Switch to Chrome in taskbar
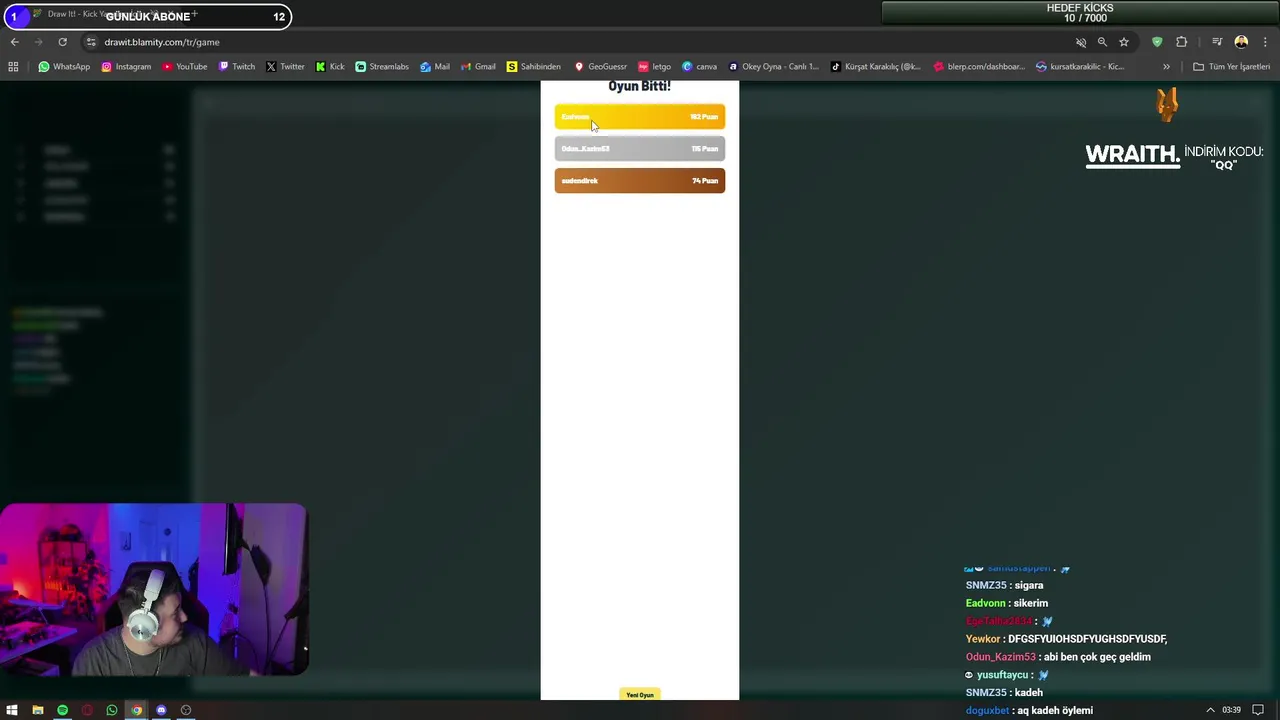Screen dimensions: 1280x720 point(136,710)
